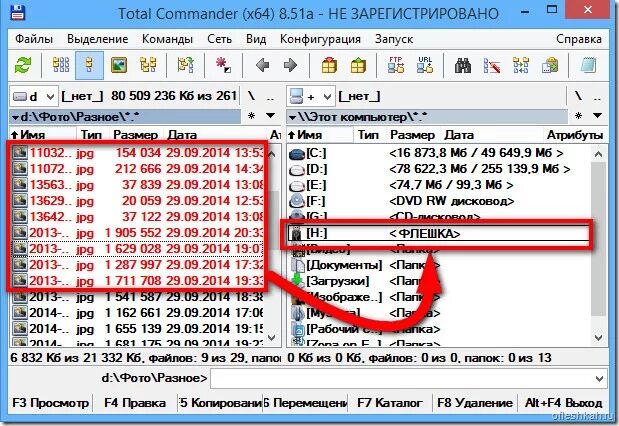Click F4 Правка button

click(x=135, y=403)
